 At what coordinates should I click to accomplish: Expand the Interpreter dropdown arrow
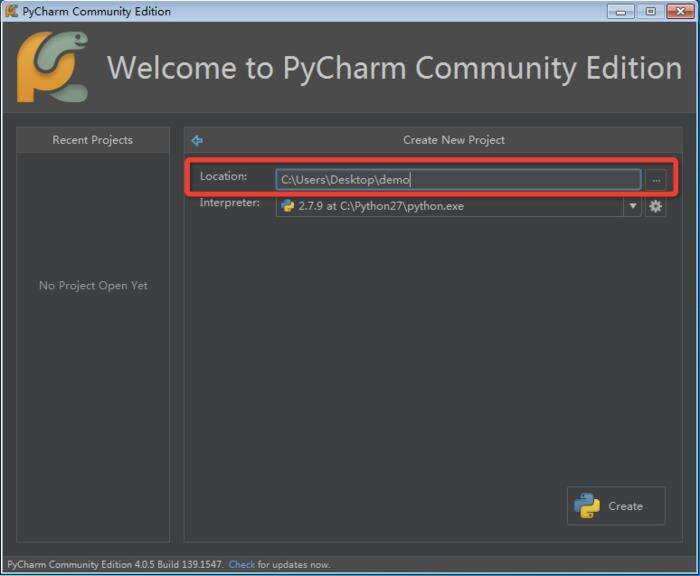click(x=633, y=206)
